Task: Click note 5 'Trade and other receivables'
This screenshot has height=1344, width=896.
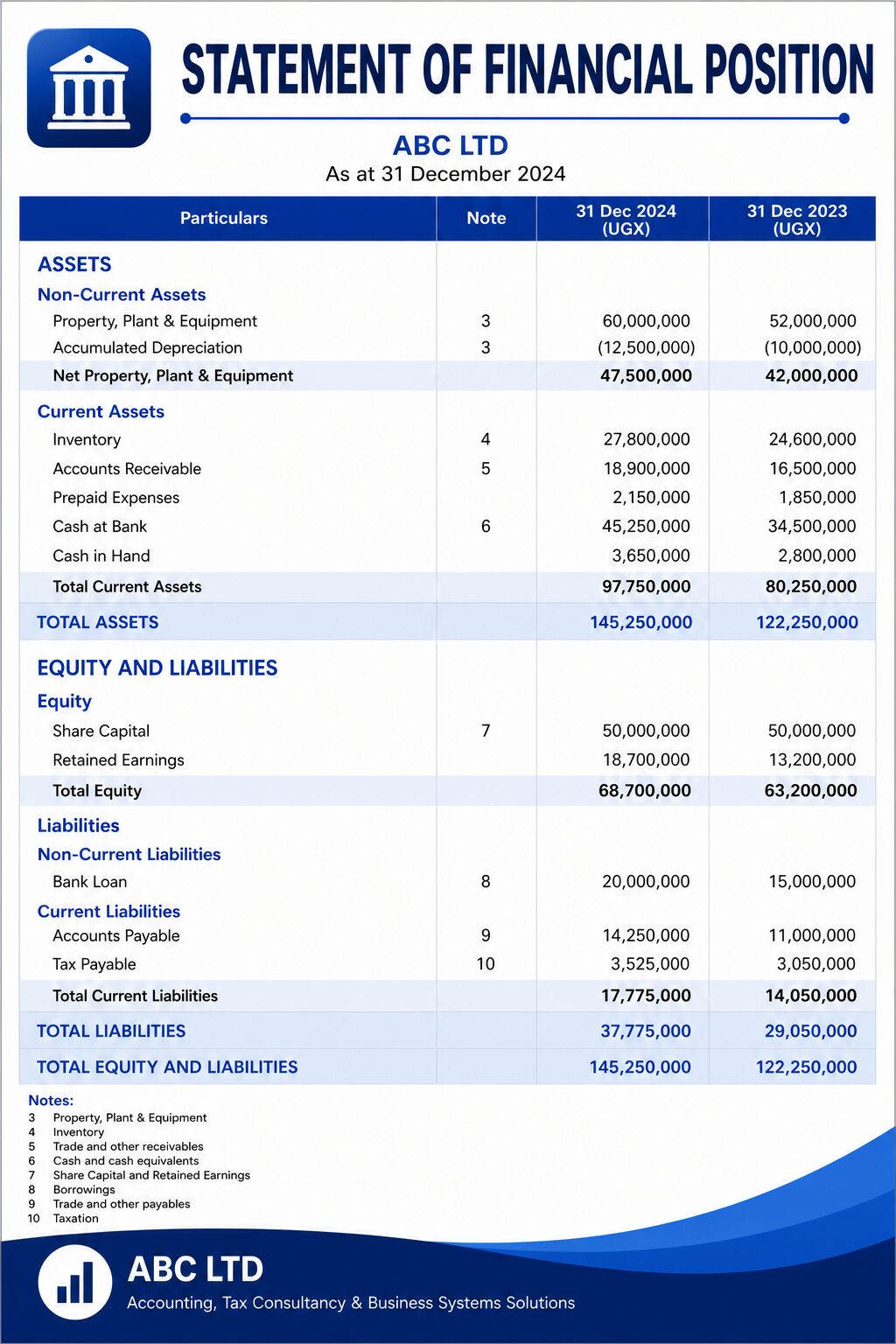Action: tap(128, 1146)
